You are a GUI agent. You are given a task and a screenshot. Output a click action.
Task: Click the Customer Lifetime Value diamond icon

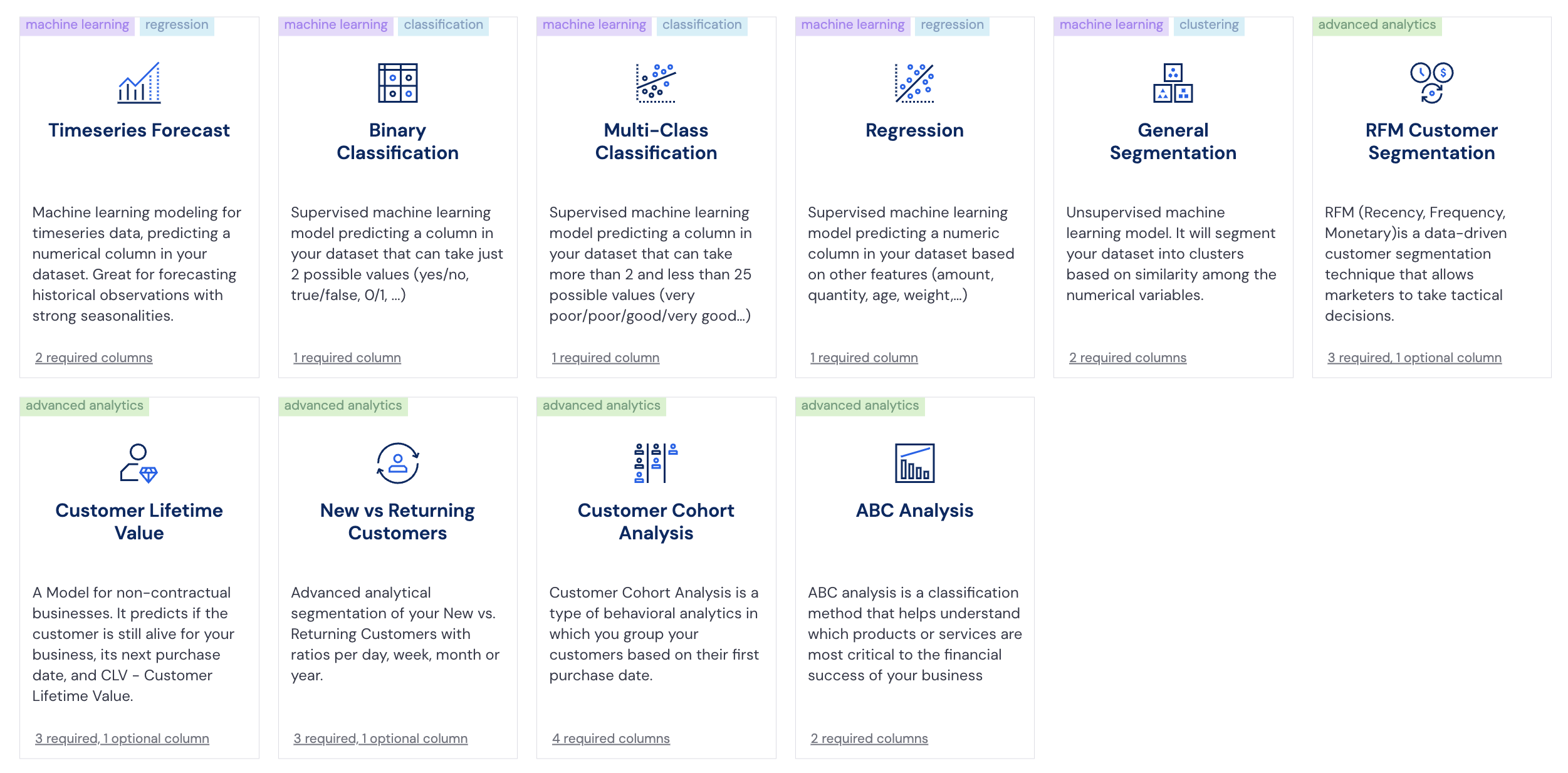(139, 464)
